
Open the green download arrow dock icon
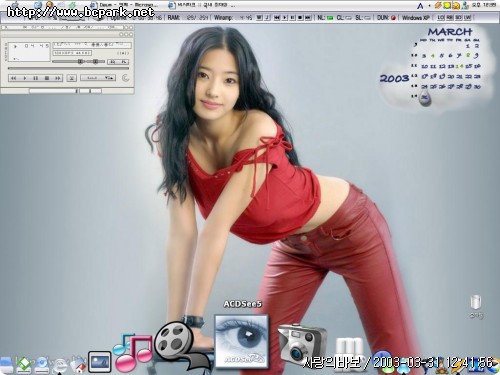point(23,365)
